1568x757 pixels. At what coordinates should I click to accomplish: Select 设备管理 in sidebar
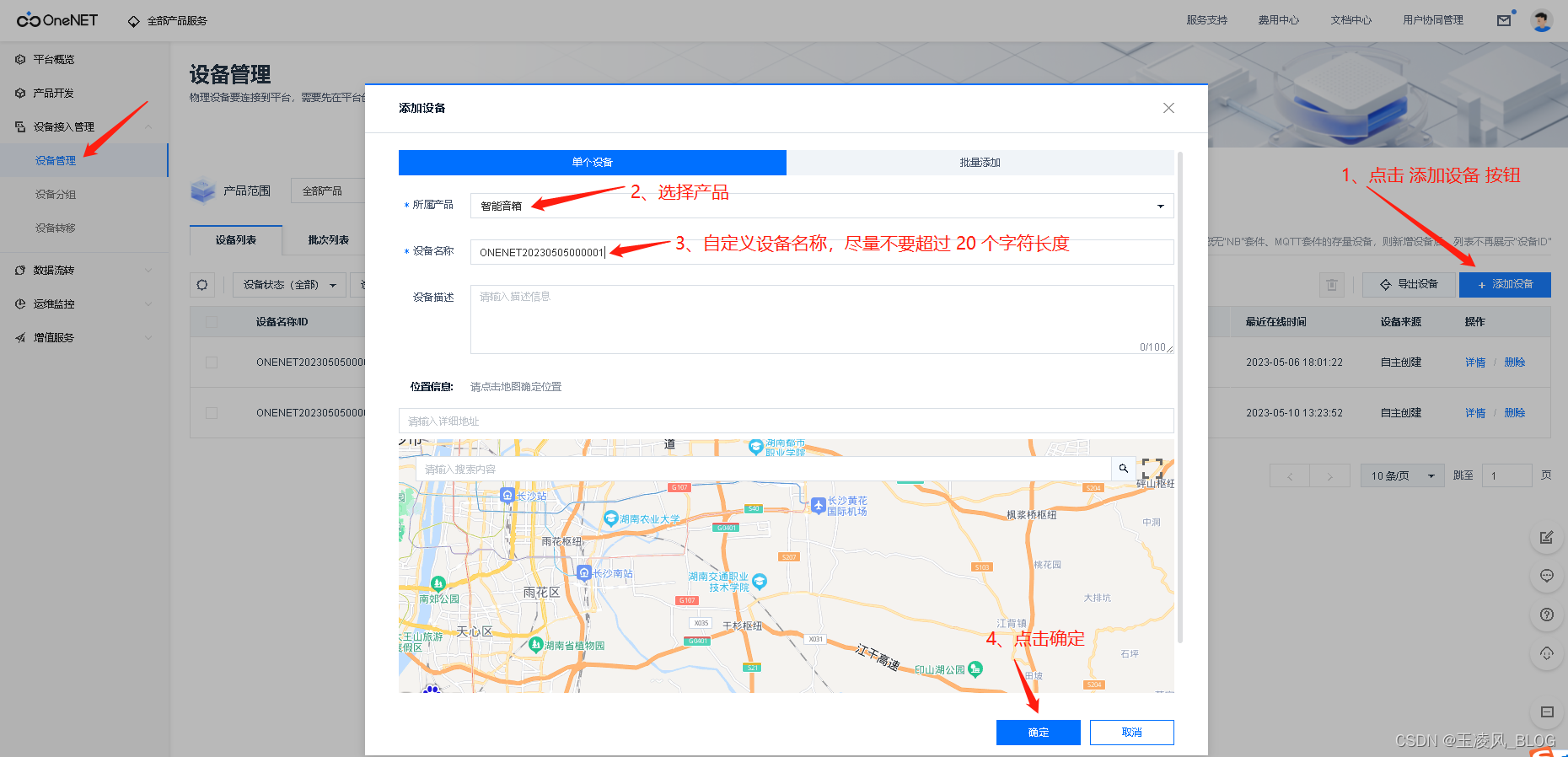[x=84, y=160]
